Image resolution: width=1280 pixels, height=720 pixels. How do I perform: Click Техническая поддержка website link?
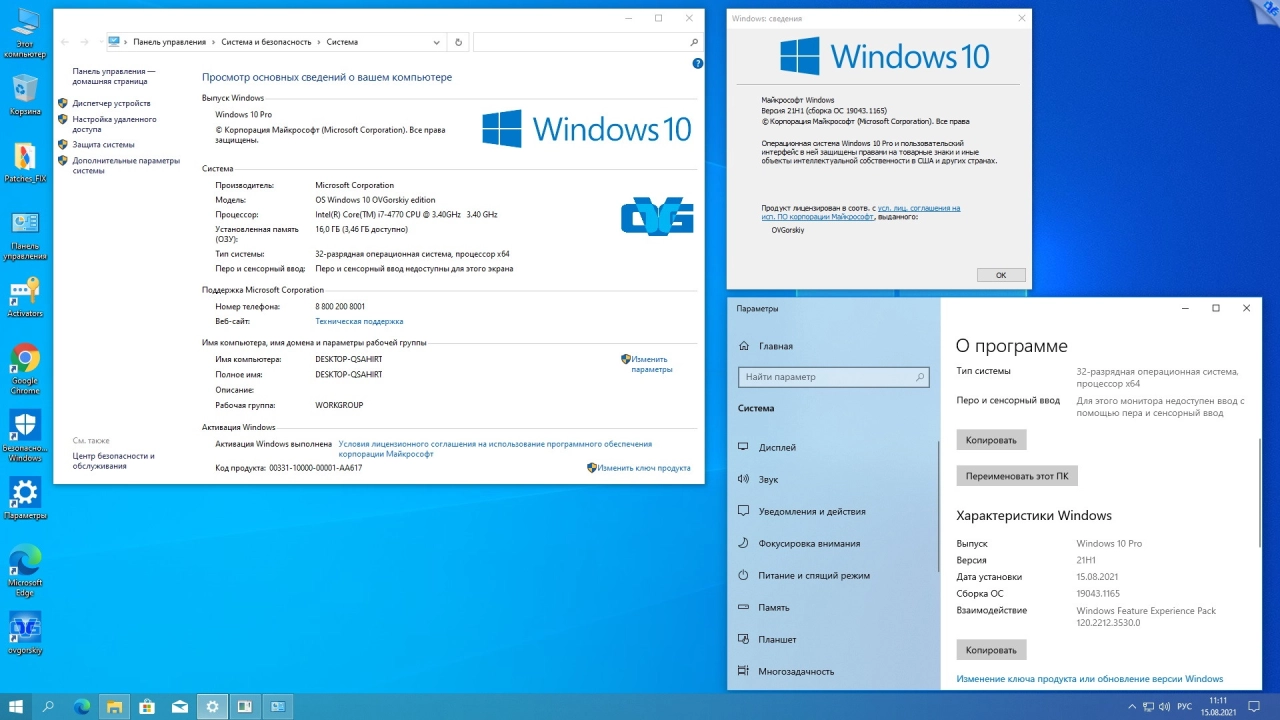359,322
